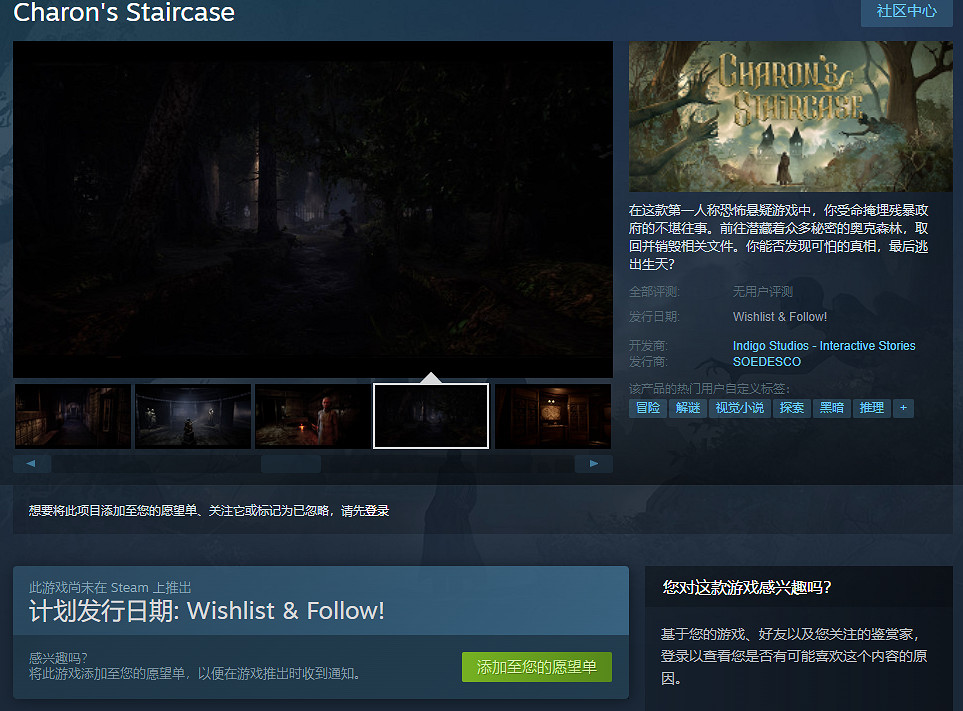This screenshot has height=711, width=963.
Task: Select the pale figure screenshot thumbnail
Action: click(311, 415)
